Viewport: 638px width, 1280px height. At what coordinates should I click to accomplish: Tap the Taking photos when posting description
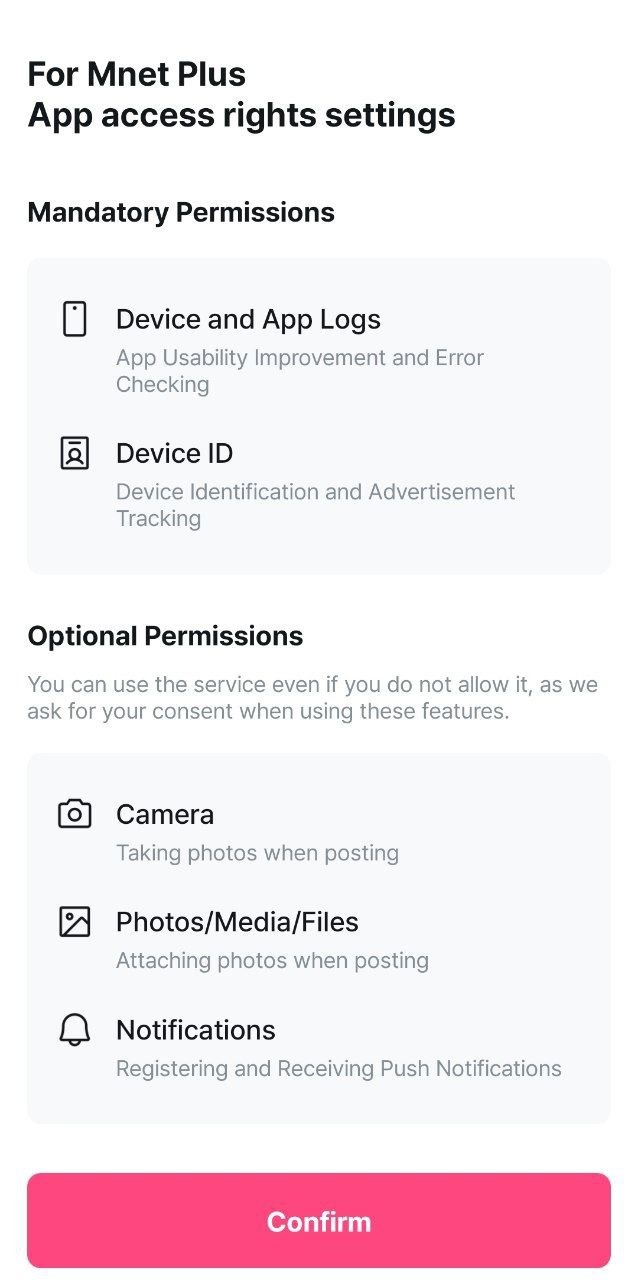257,853
